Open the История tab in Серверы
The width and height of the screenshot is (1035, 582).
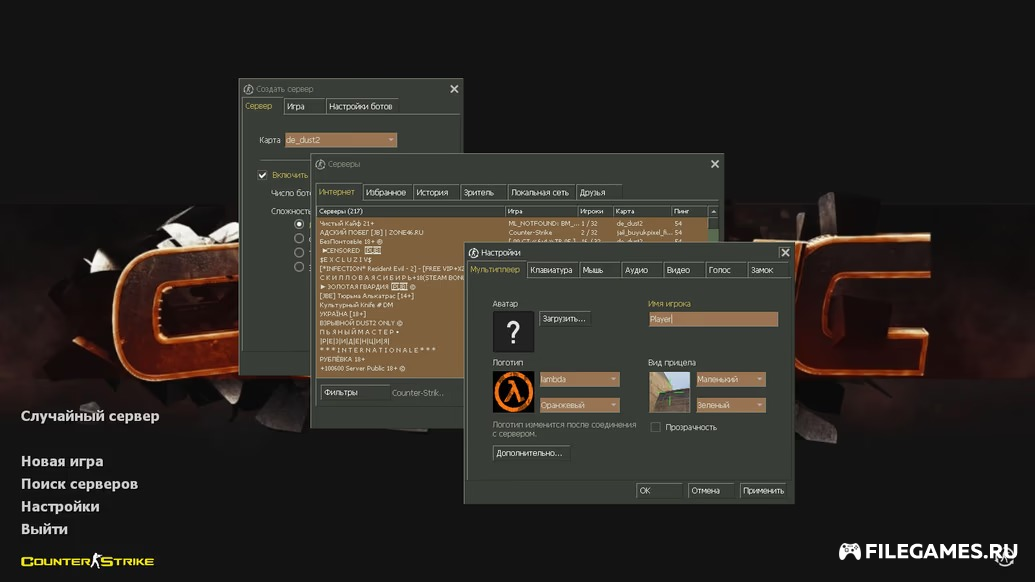[x=436, y=193]
